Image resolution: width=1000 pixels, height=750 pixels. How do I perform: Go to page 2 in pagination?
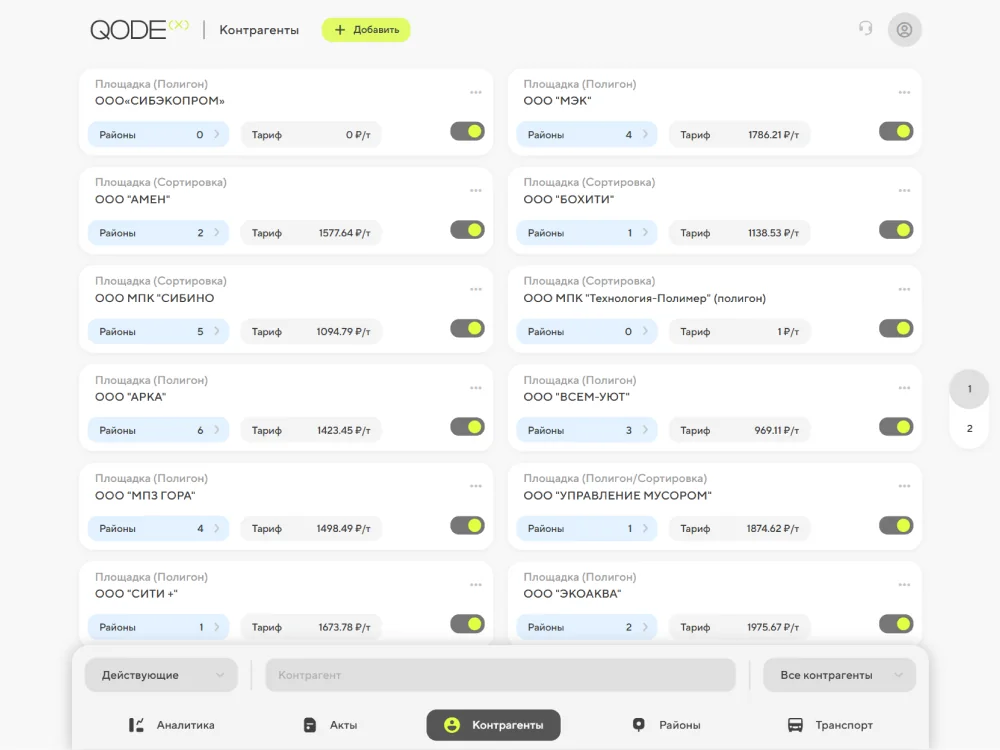(x=969, y=429)
